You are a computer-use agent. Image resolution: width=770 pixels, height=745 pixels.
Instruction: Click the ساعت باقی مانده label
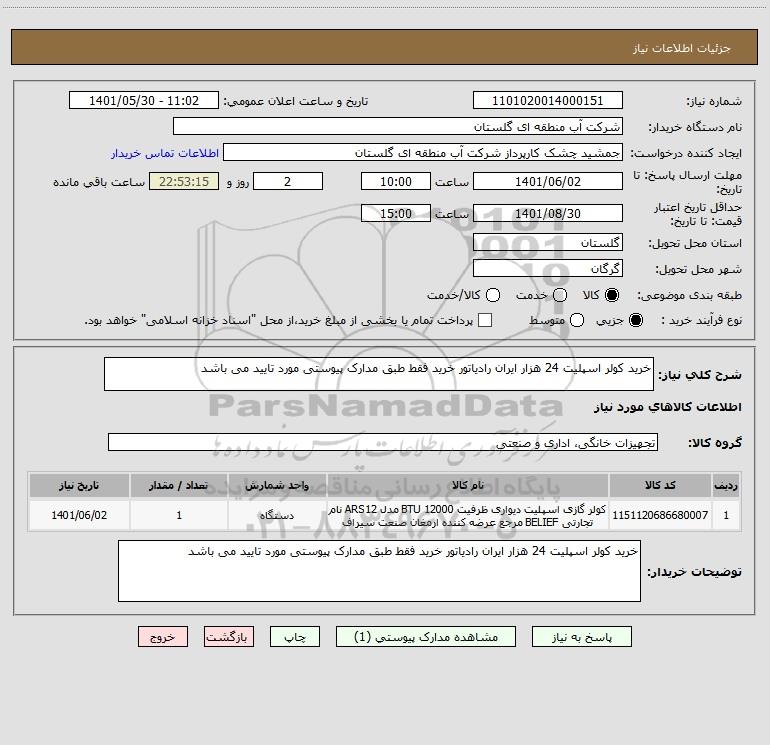(x=99, y=182)
